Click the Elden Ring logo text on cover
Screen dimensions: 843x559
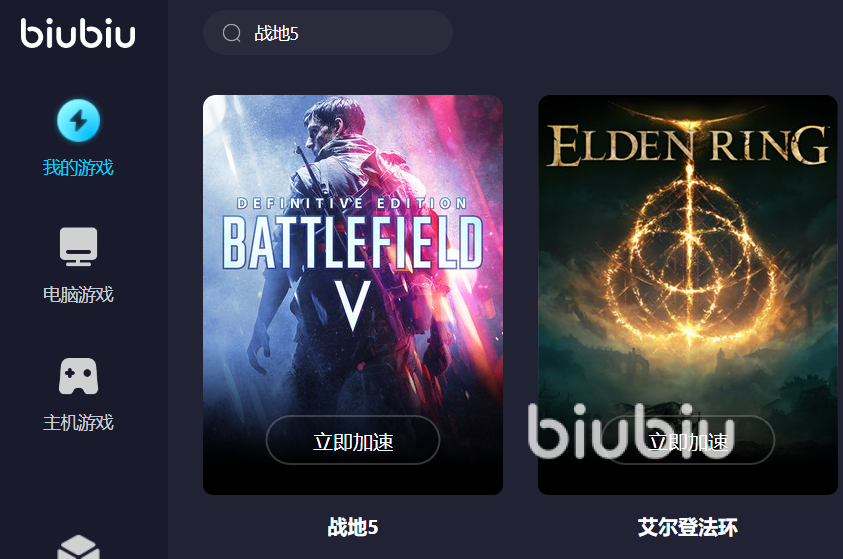688,144
